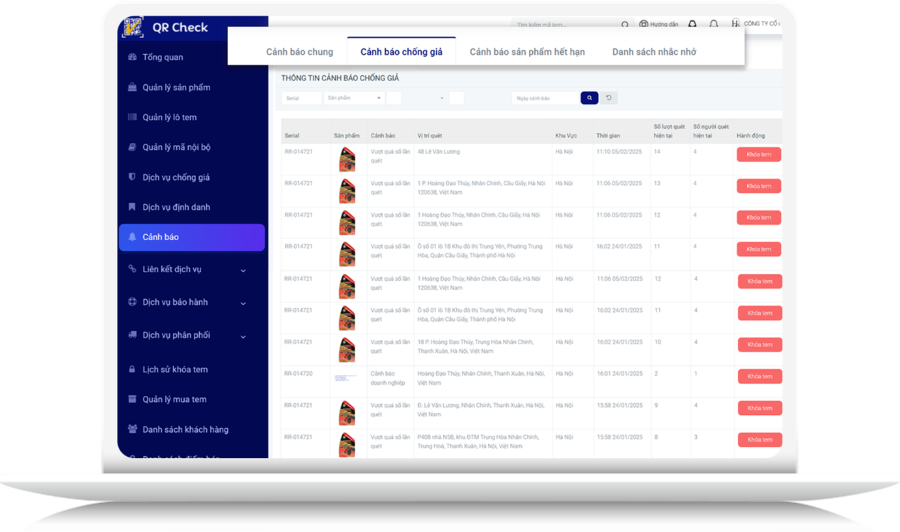
Task: Click the Hướng dẫn text link
Action: coord(664,25)
